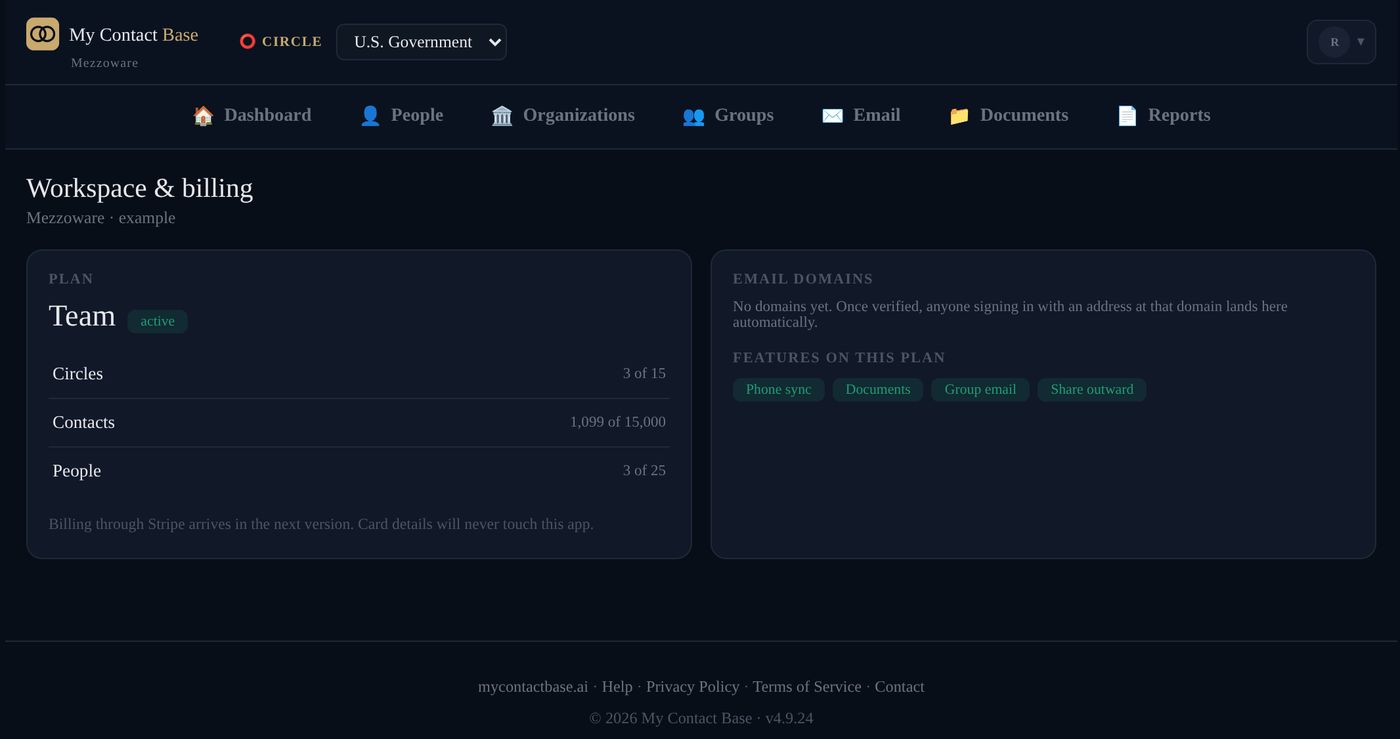The height and width of the screenshot is (739, 1400).
Task: Click the Reports page icon
Action: coord(1127,116)
